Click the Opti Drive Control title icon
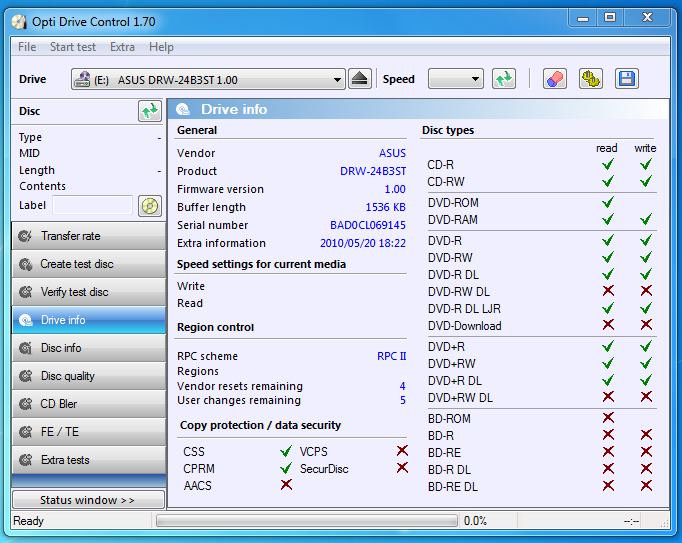This screenshot has width=682, height=543. point(19,22)
